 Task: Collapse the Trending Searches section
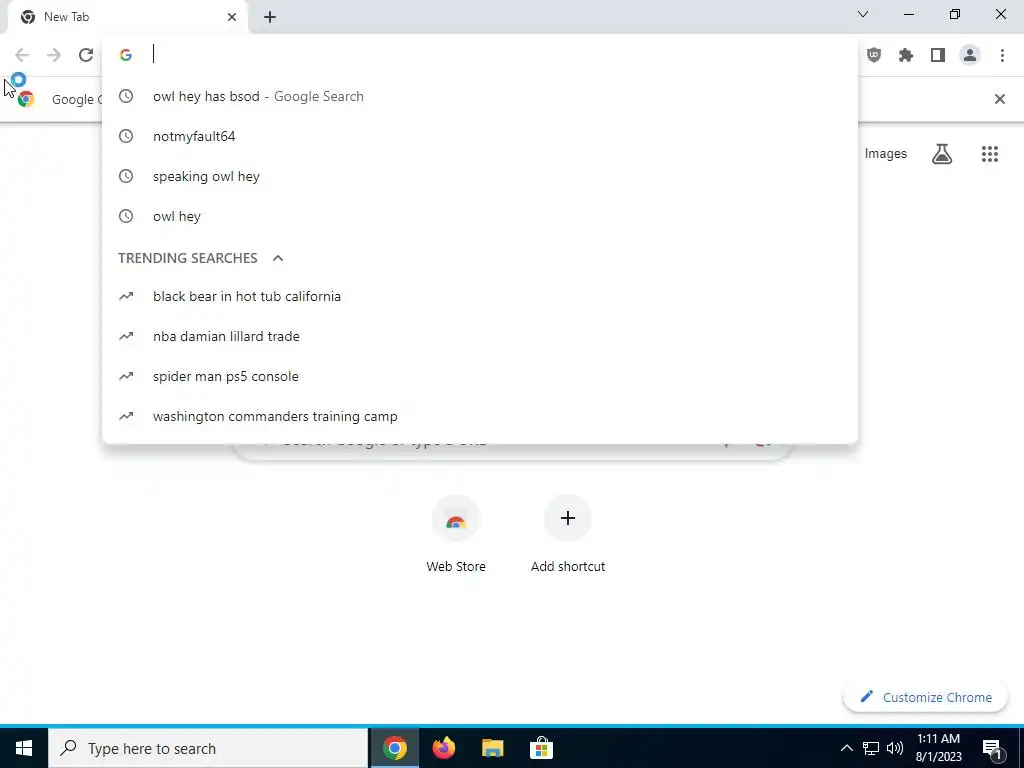pyautogui.click(x=278, y=258)
